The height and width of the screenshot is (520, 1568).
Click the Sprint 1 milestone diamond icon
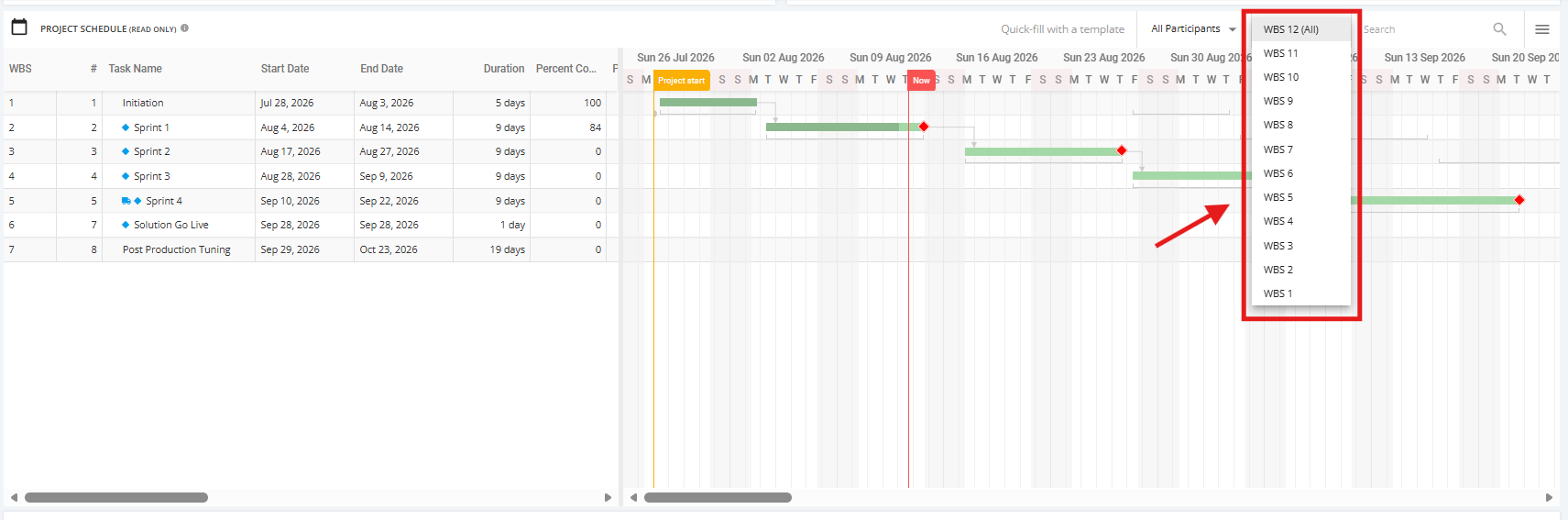[x=126, y=127]
